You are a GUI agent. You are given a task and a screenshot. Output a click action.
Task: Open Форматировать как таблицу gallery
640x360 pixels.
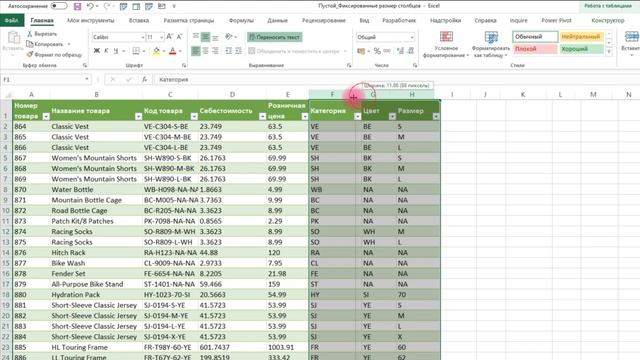tap(491, 44)
